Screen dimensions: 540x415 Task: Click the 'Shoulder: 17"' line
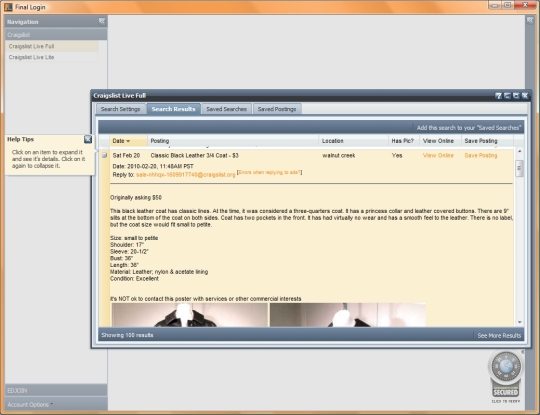coord(127,245)
